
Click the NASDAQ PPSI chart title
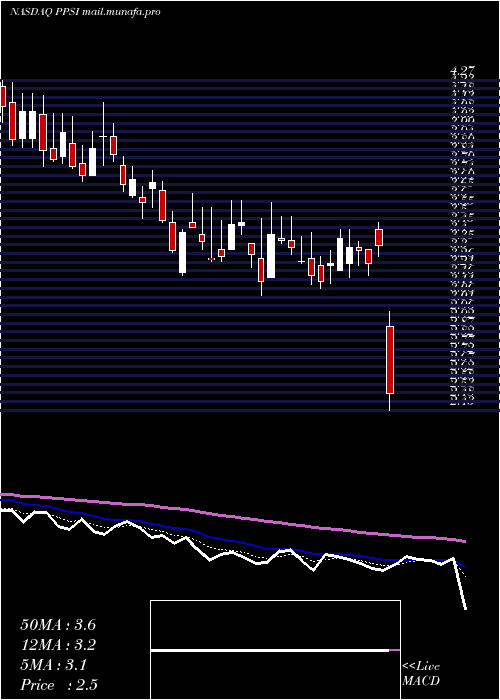tap(85, 12)
